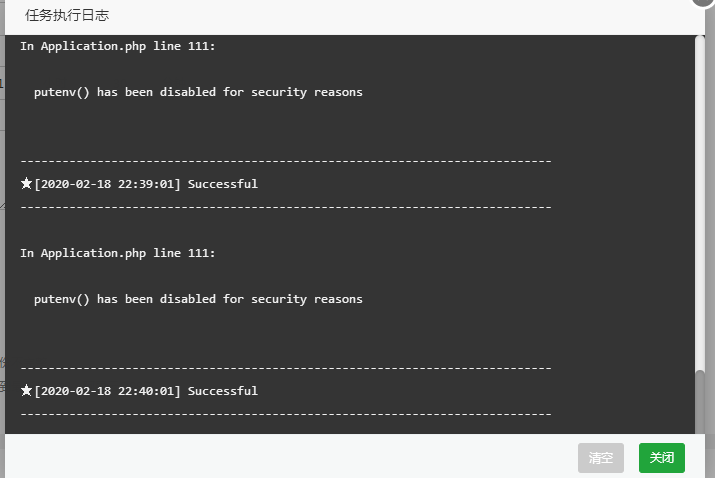Click "Successful" in the 22:40:01 entry
This screenshot has height=478, width=715.
click(x=222, y=391)
